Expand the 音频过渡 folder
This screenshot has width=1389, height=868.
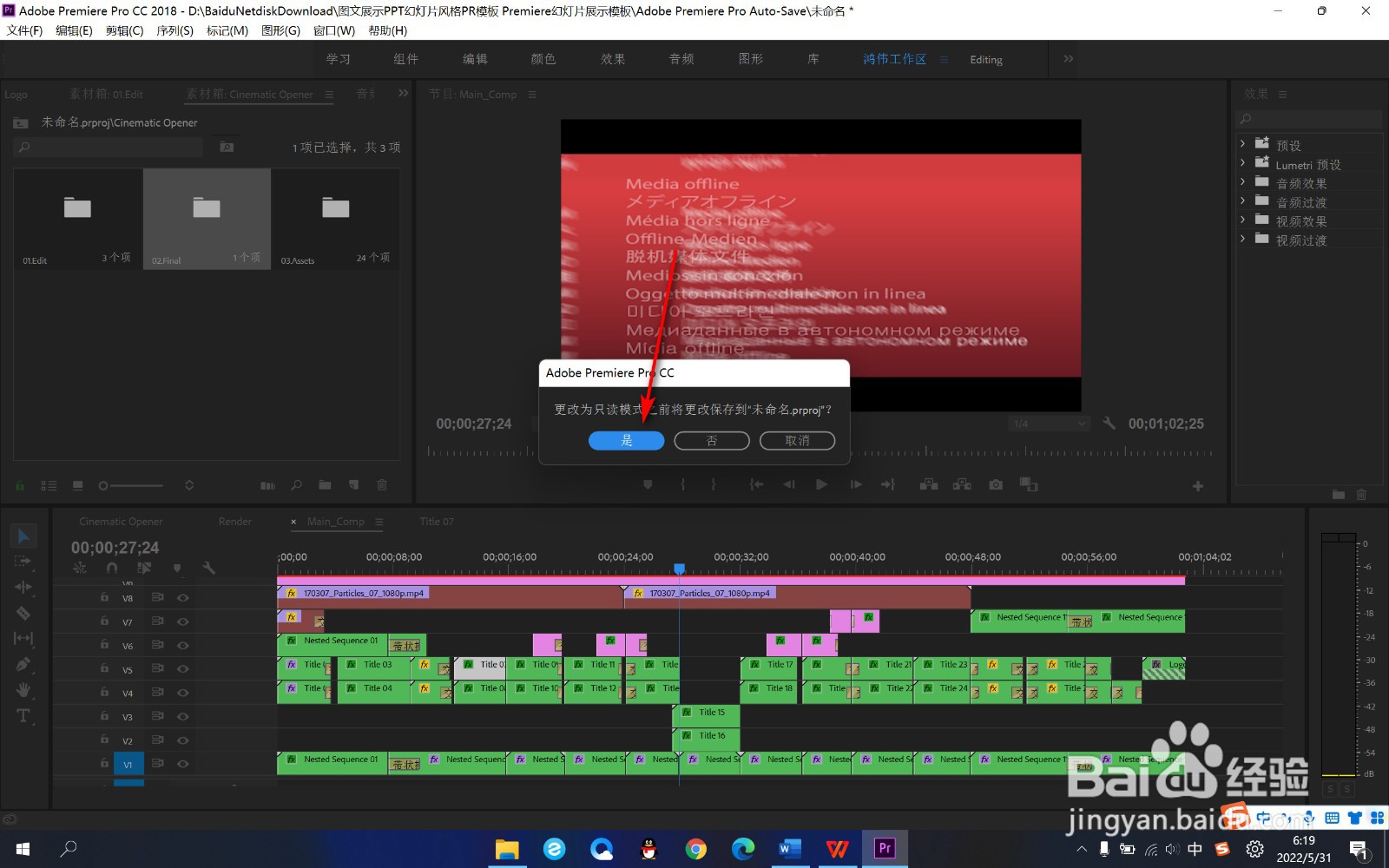click(1242, 201)
